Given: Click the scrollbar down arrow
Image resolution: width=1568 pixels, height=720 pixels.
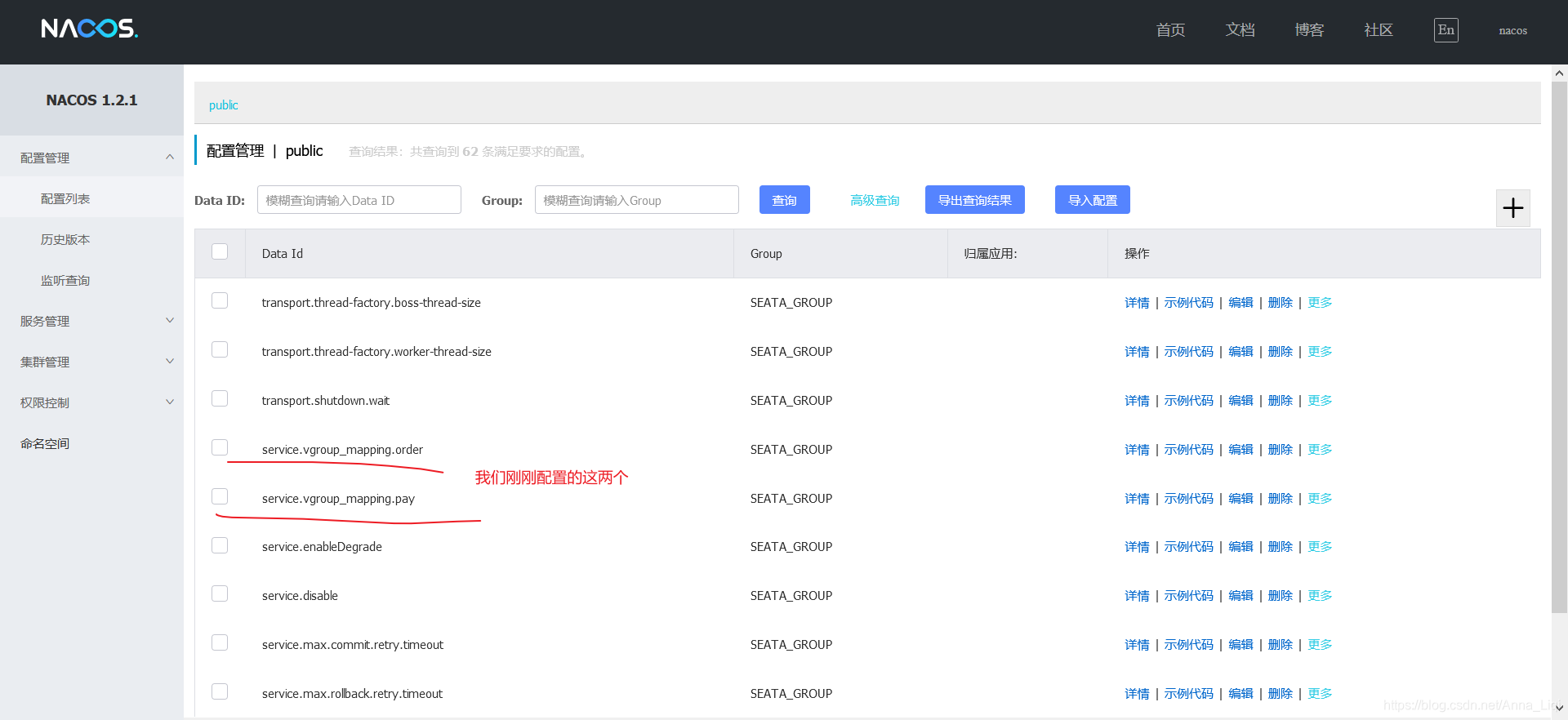Looking at the screenshot, I should (x=1559, y=709).
